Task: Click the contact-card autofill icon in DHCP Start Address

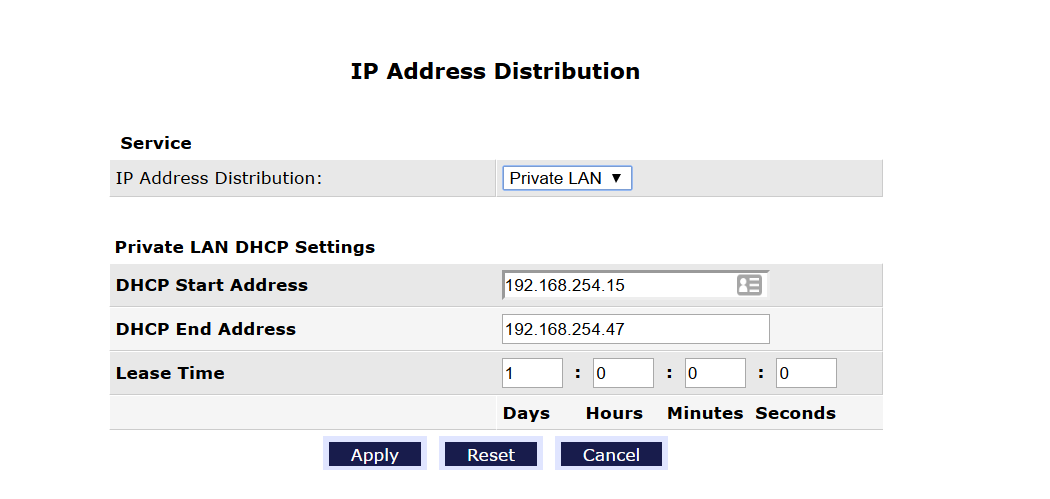Action: (749, 285)
